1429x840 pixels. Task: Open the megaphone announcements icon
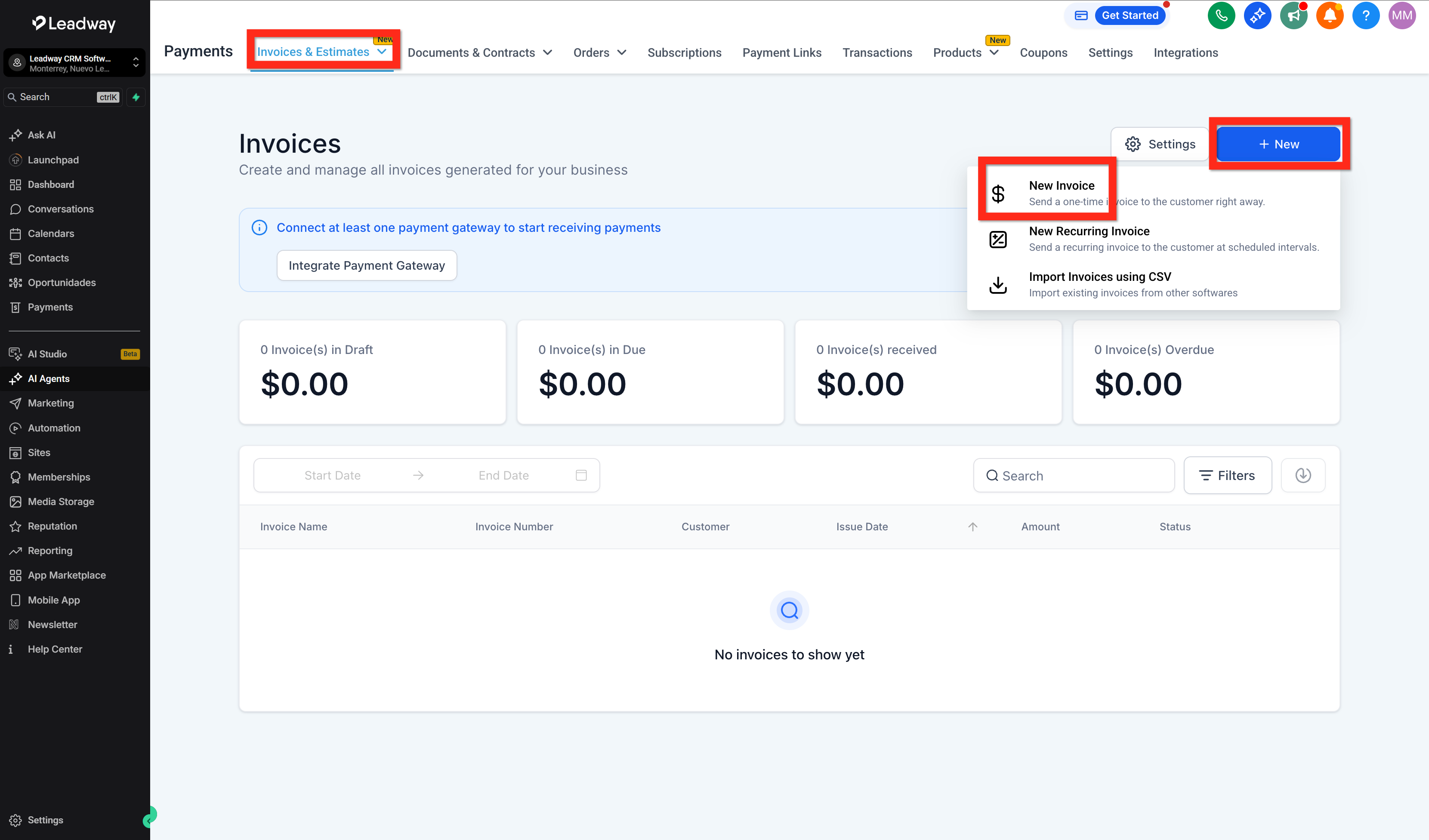coord(1293,15)
